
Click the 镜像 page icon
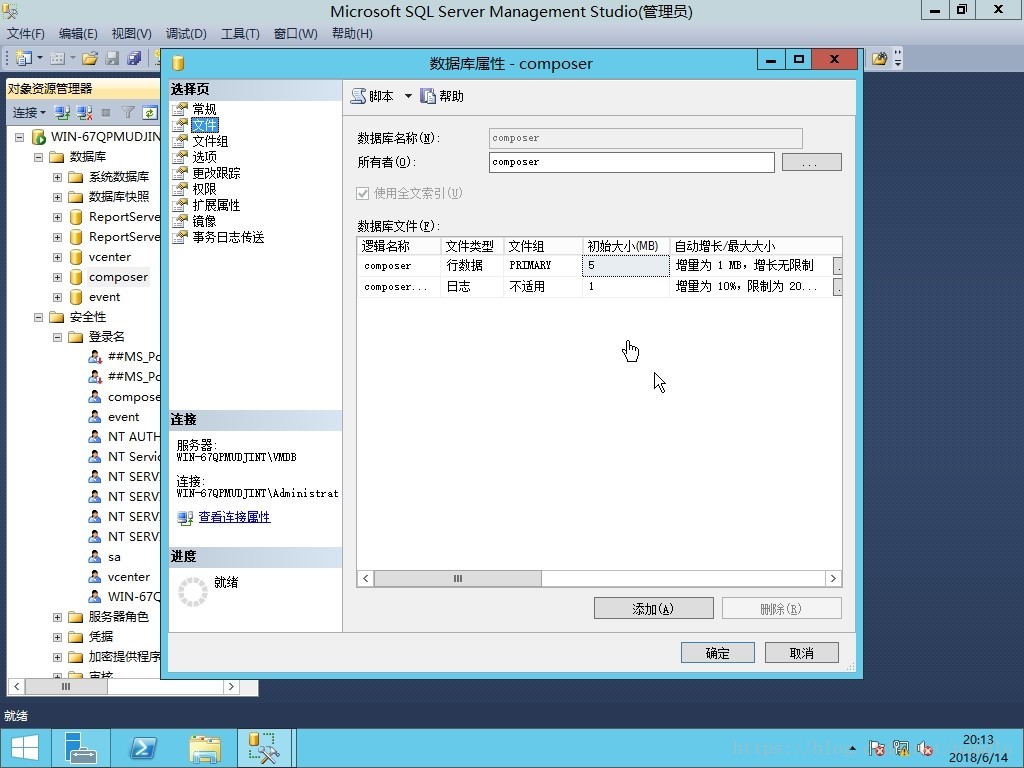pos(180,221)
